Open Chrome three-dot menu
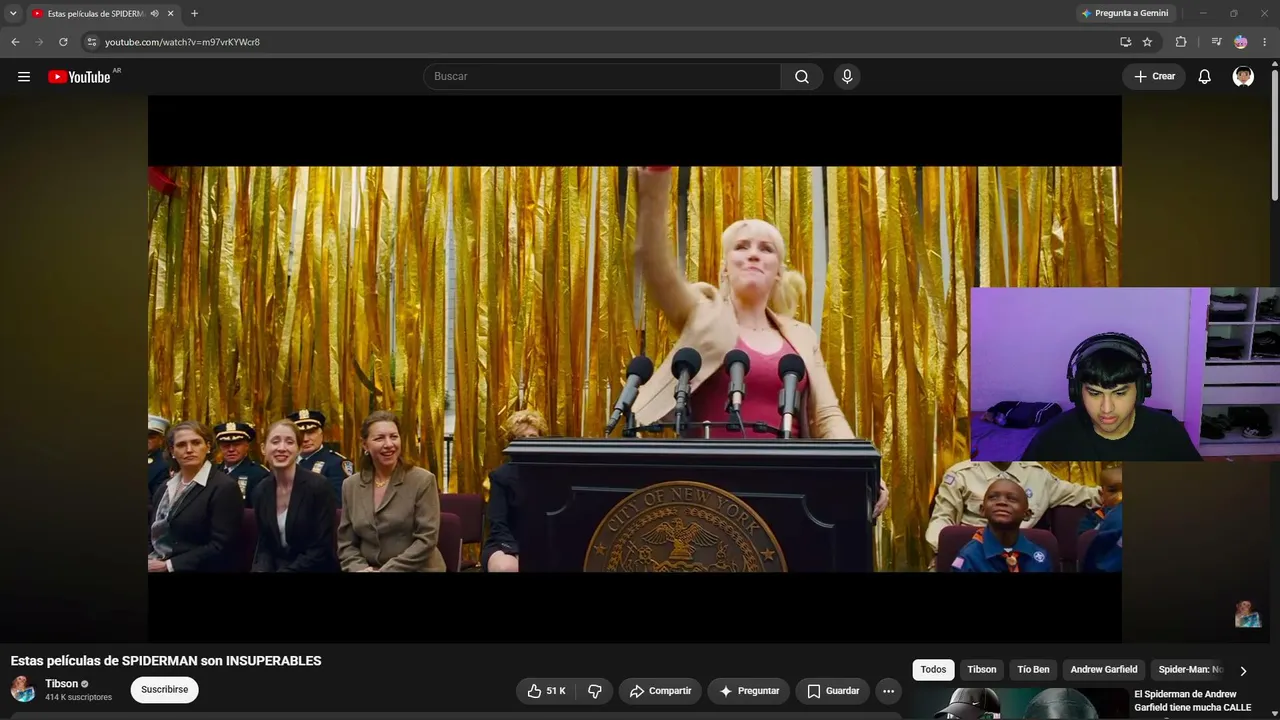 [1265, 42]
